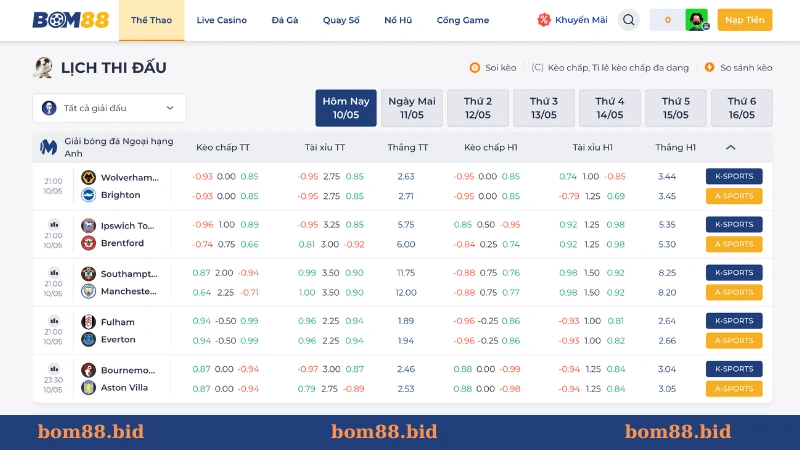Click the Khuyến Mãi promotion icon
The width and height of the screenshot is (800, 450).
544,20
